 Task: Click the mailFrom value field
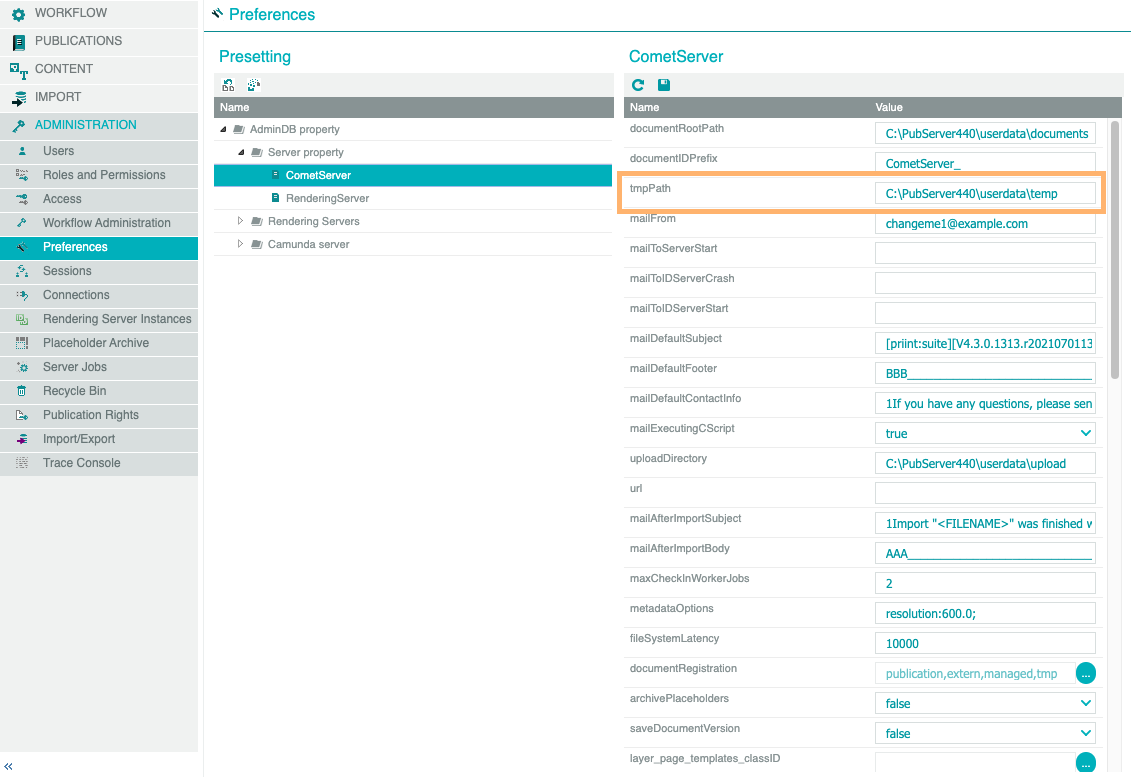pos(985,224)
